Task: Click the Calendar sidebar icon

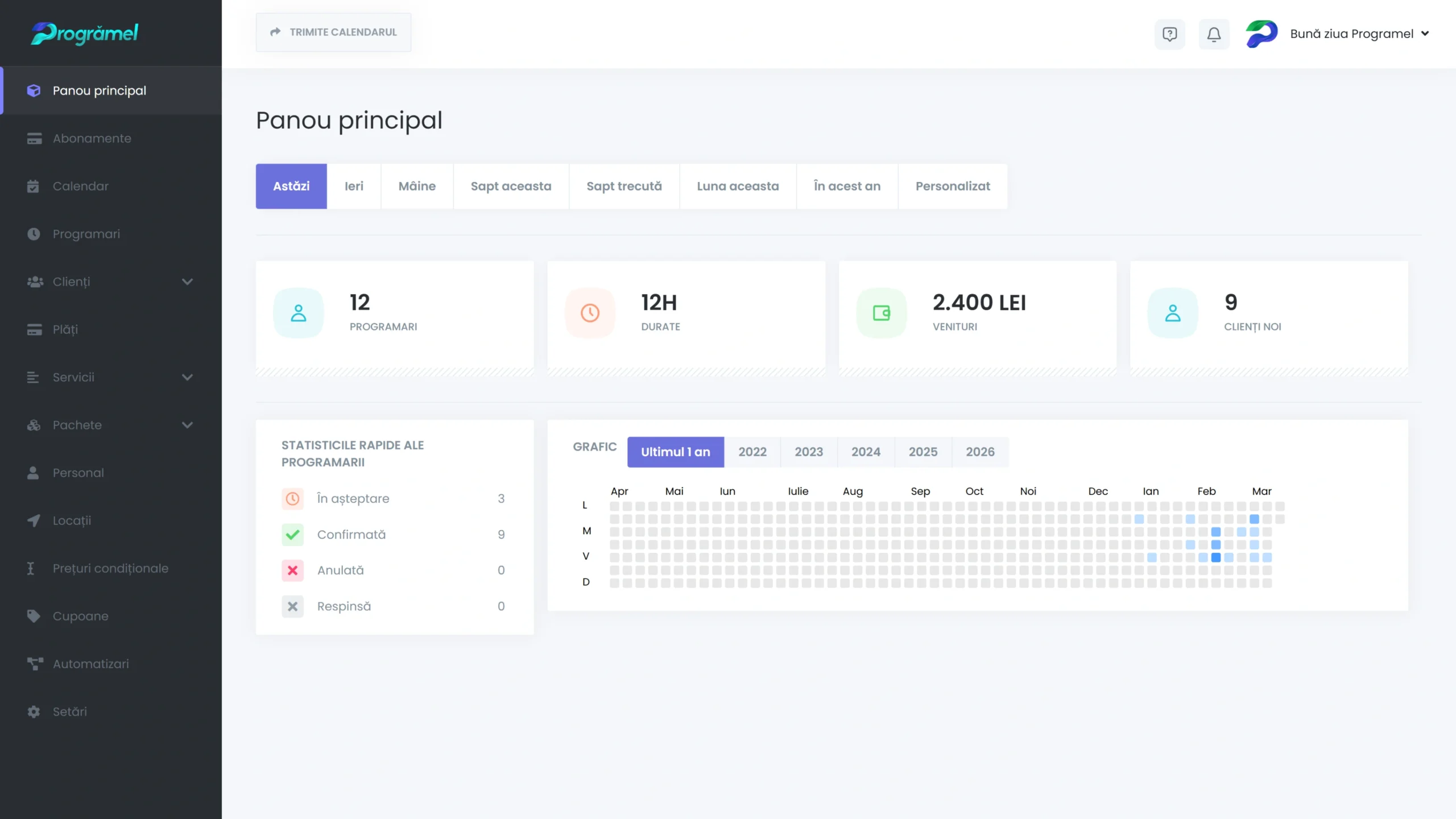Action: pyautogui.click(x=34, y=186)
